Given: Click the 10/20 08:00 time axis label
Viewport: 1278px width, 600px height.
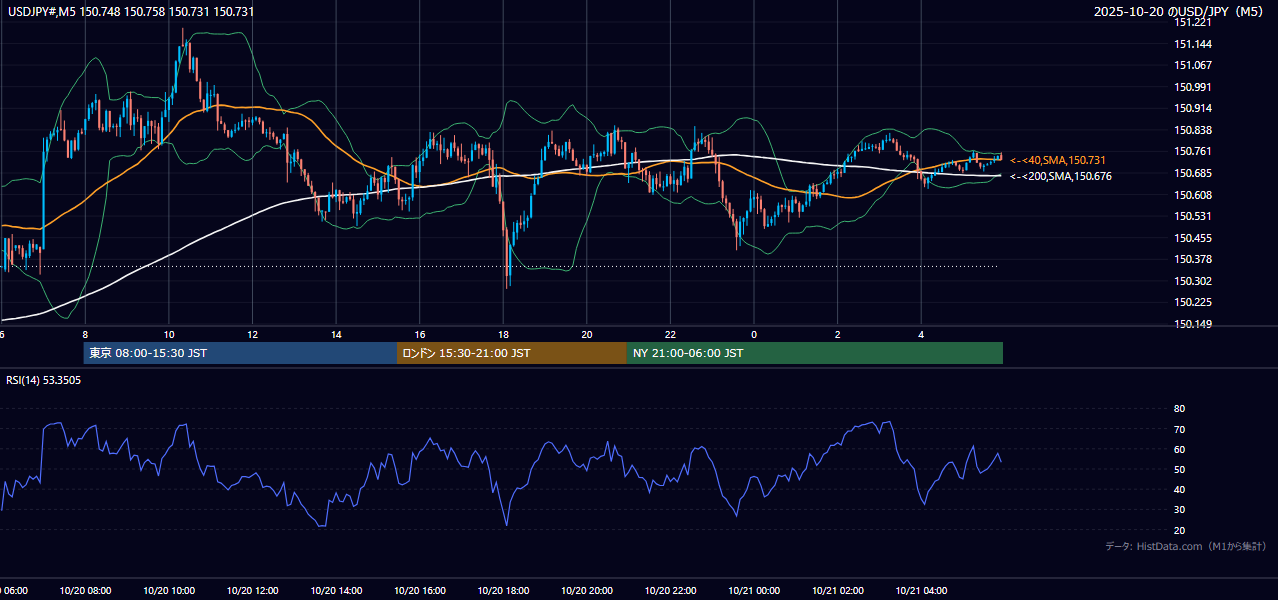Looking at the screenshot, I should tap(85, 591).
